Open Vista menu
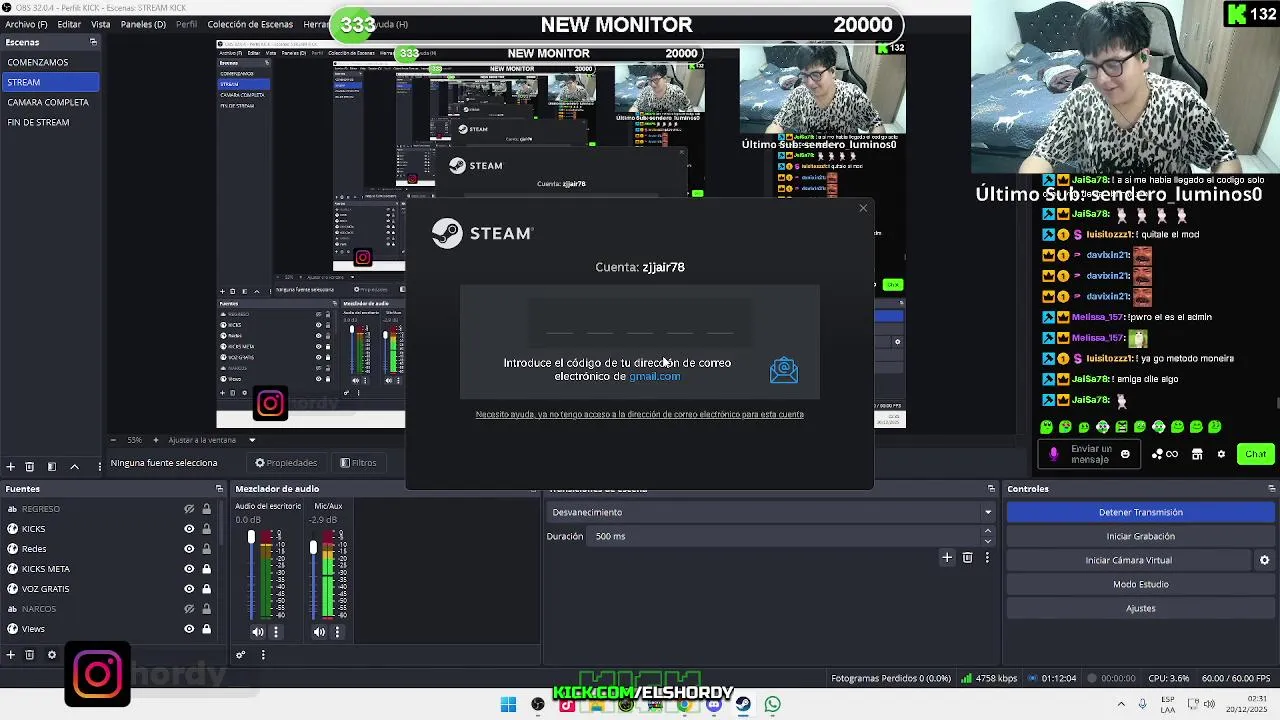 pyautogui.click(x=101, y=24)
